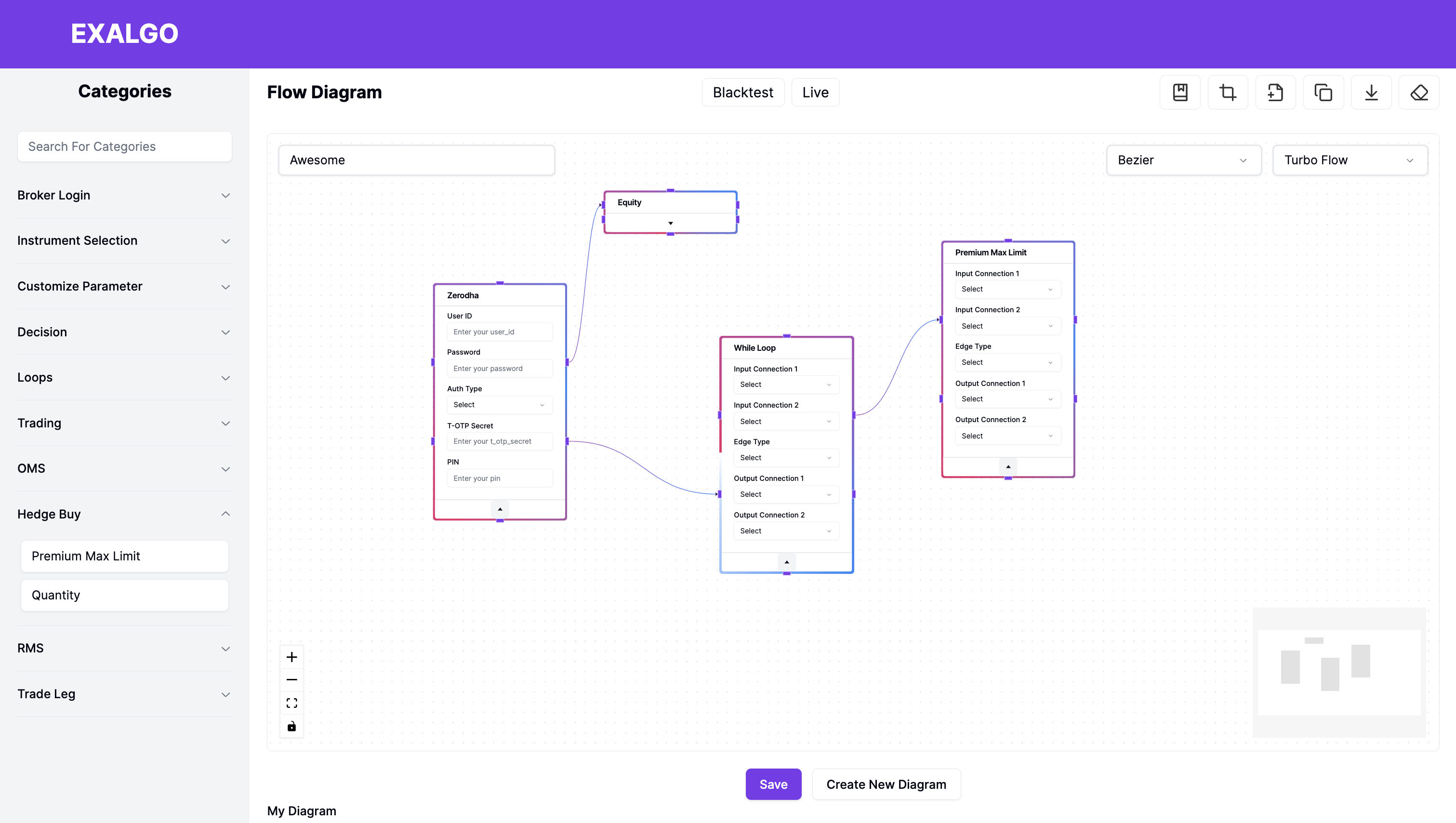The image size is (1456, 823).
Task: Click the Create New Diagram button
Action: pos(886,784)
